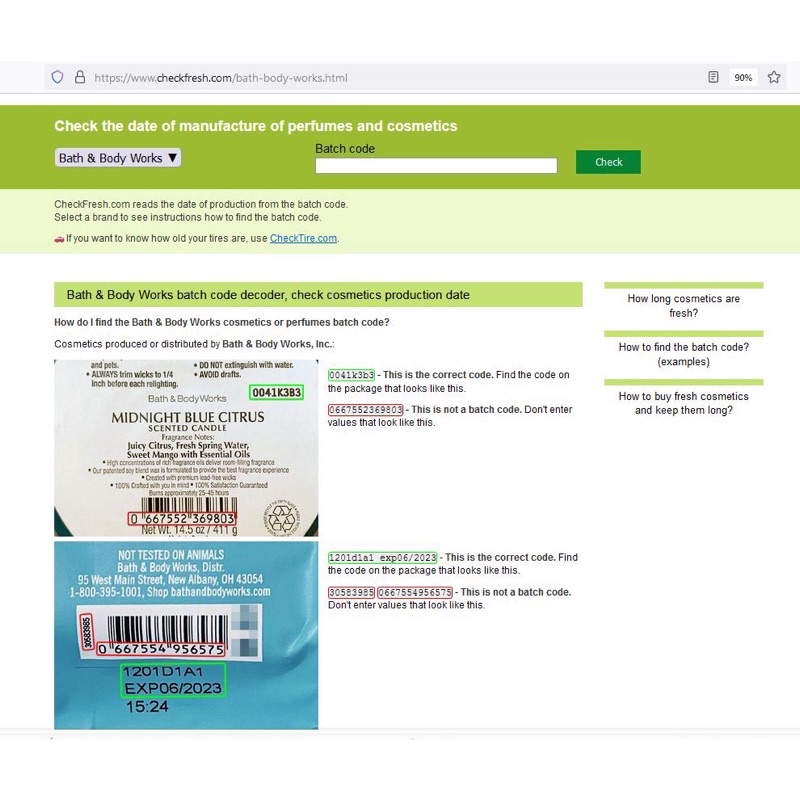Viewport: 800px width, 800px height.
Task: Click the padlock site security icon
Action: click(x=80, y=77)
